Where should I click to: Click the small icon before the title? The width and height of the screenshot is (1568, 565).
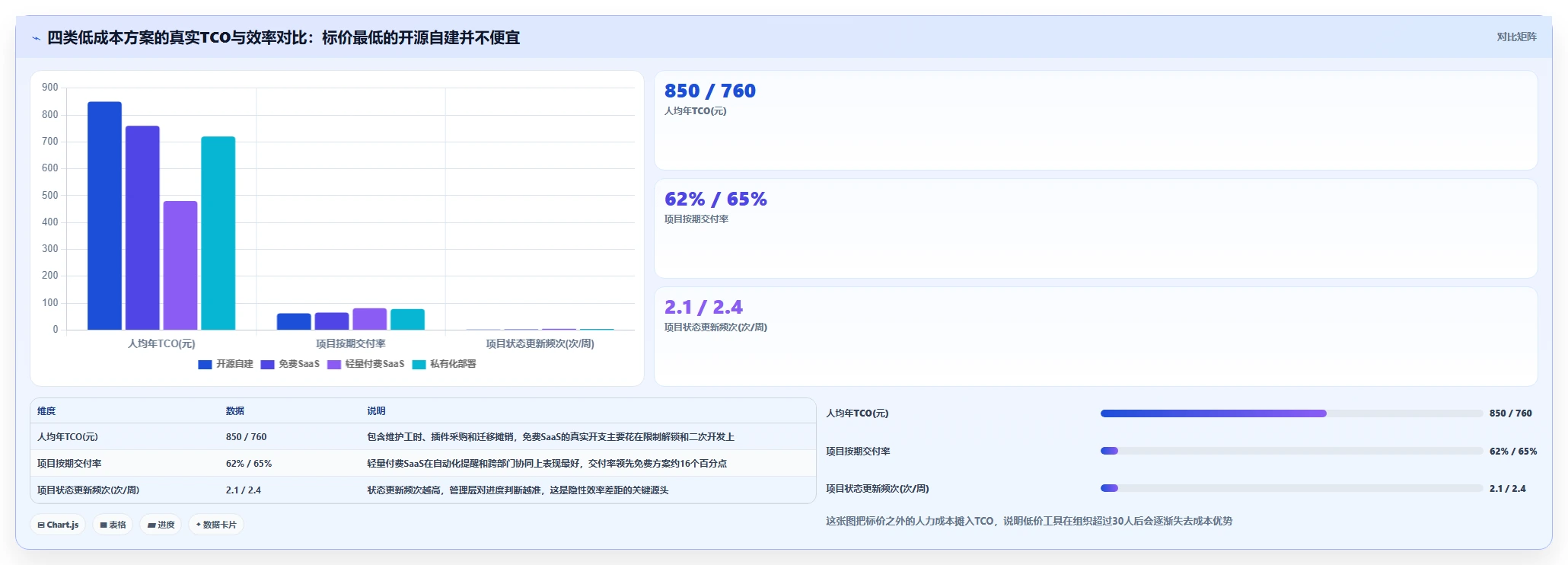pos(36,38)
